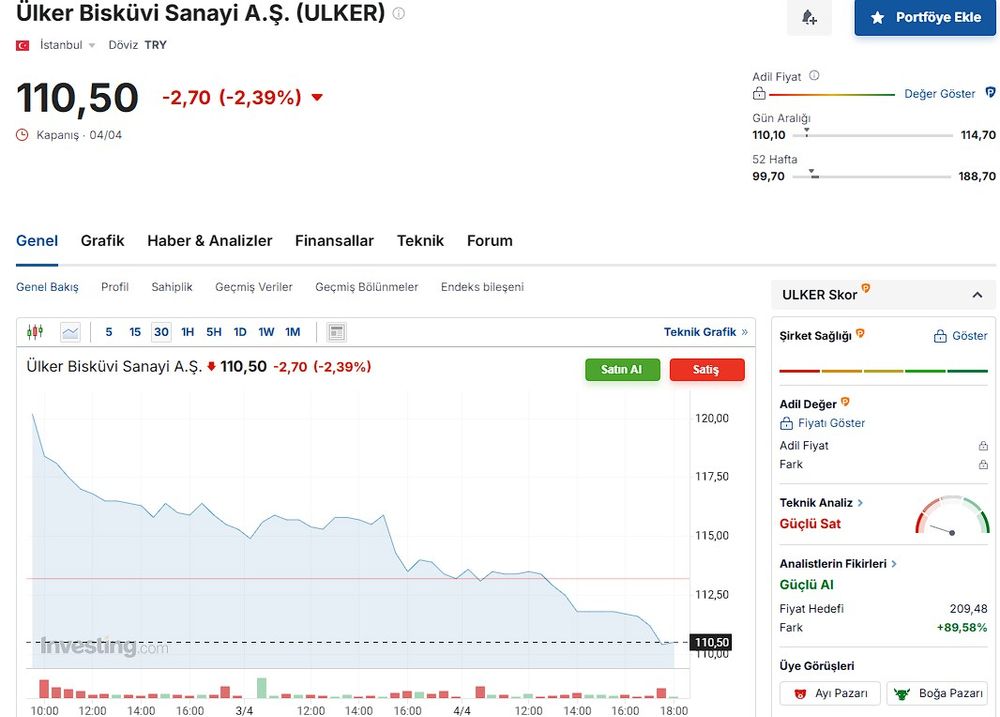This screenshot has height=717, width=1000.
Task: Select the Geçmiş Veriler sub-tab
Action: pos(254,287)
